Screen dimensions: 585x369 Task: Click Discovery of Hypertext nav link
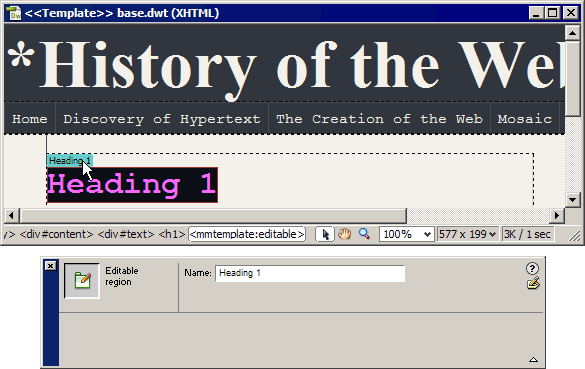[162, 119]
